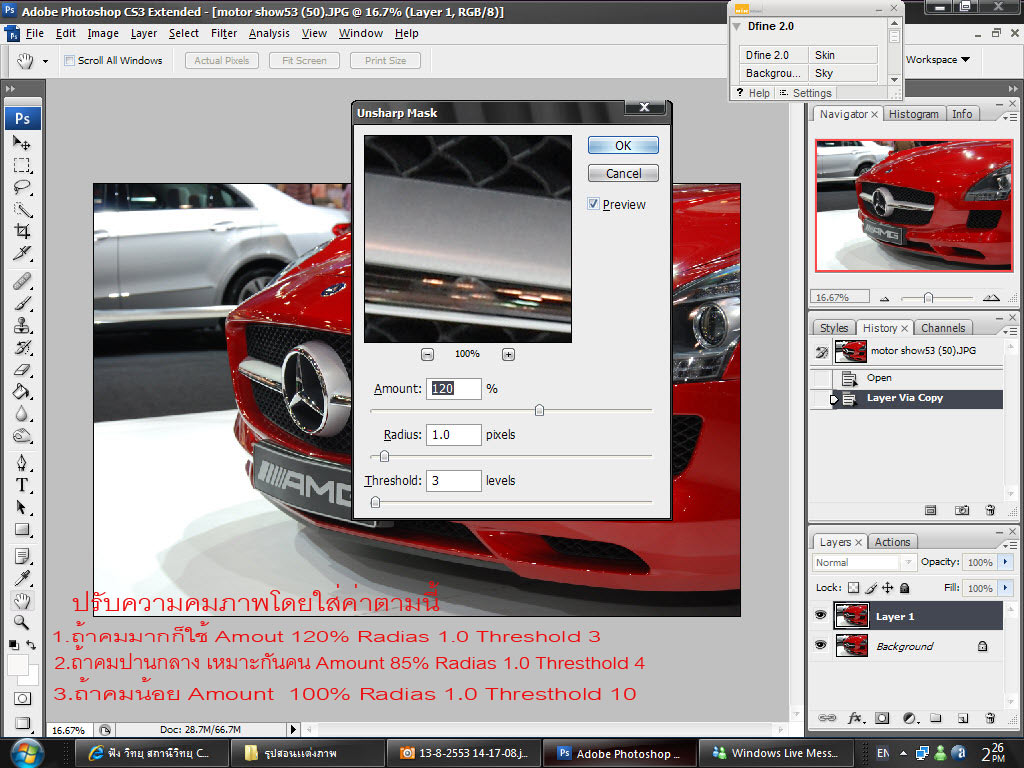The width and height of the screenshot is (1024, 768).
Task: Click zoom-in plus under Unsharp Mask preview
Action: coord(508,355)
